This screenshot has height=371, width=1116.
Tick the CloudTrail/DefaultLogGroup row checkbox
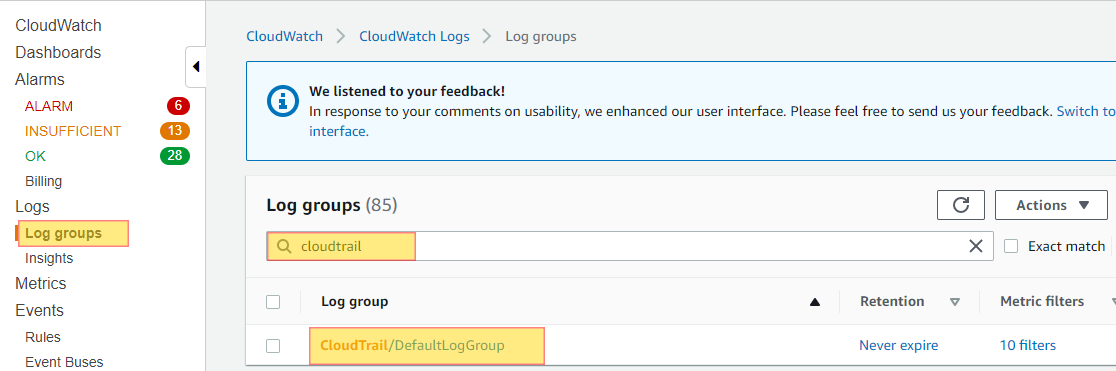coord(273,346)
